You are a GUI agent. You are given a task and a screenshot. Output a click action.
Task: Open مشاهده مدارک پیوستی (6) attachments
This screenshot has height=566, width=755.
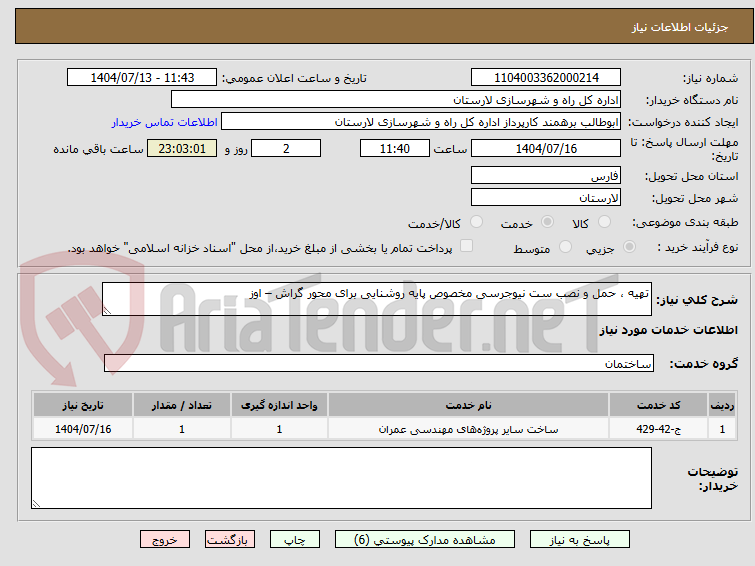click(425, 540)
